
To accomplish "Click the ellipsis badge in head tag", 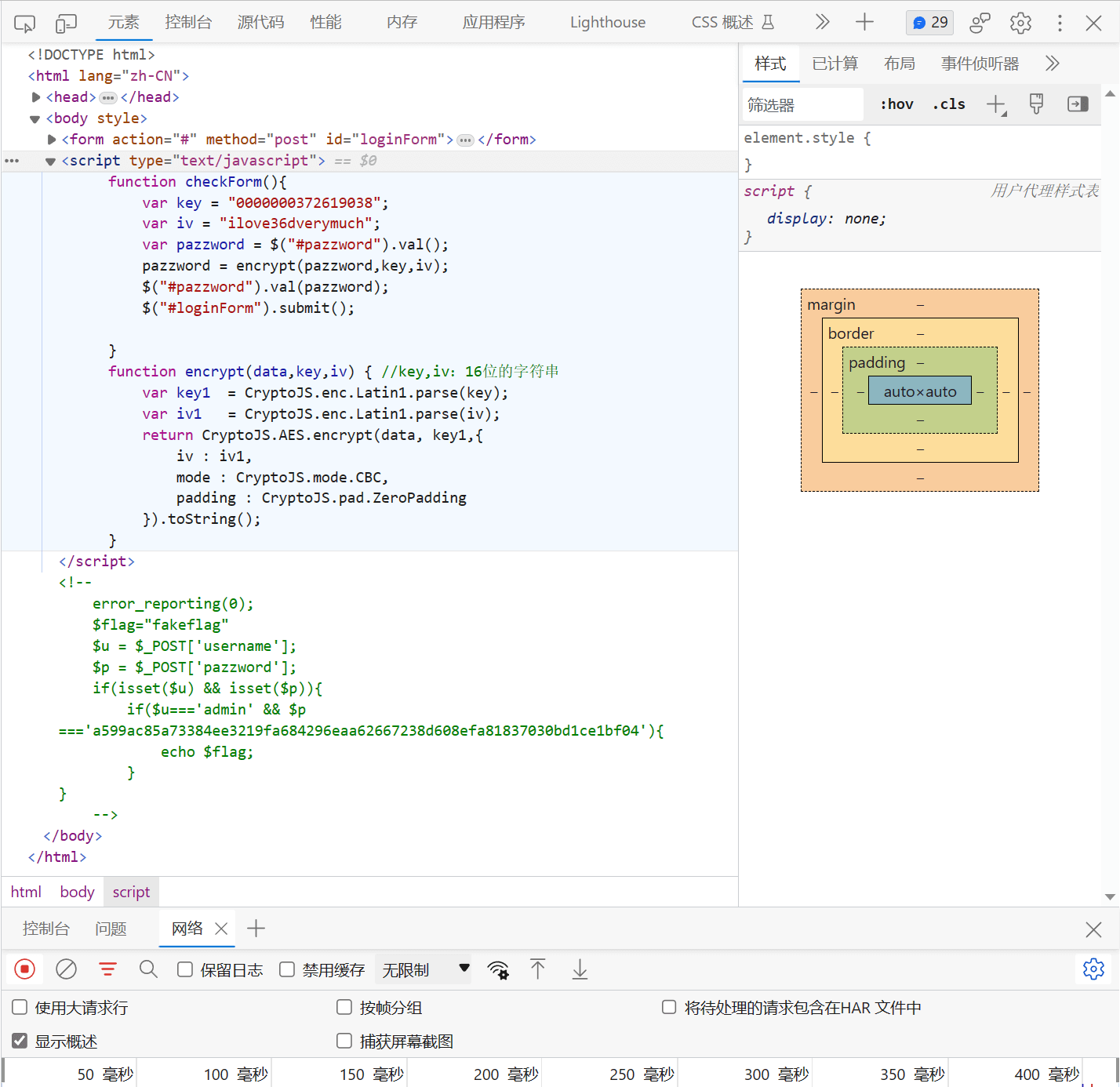I will click(108, 98).
